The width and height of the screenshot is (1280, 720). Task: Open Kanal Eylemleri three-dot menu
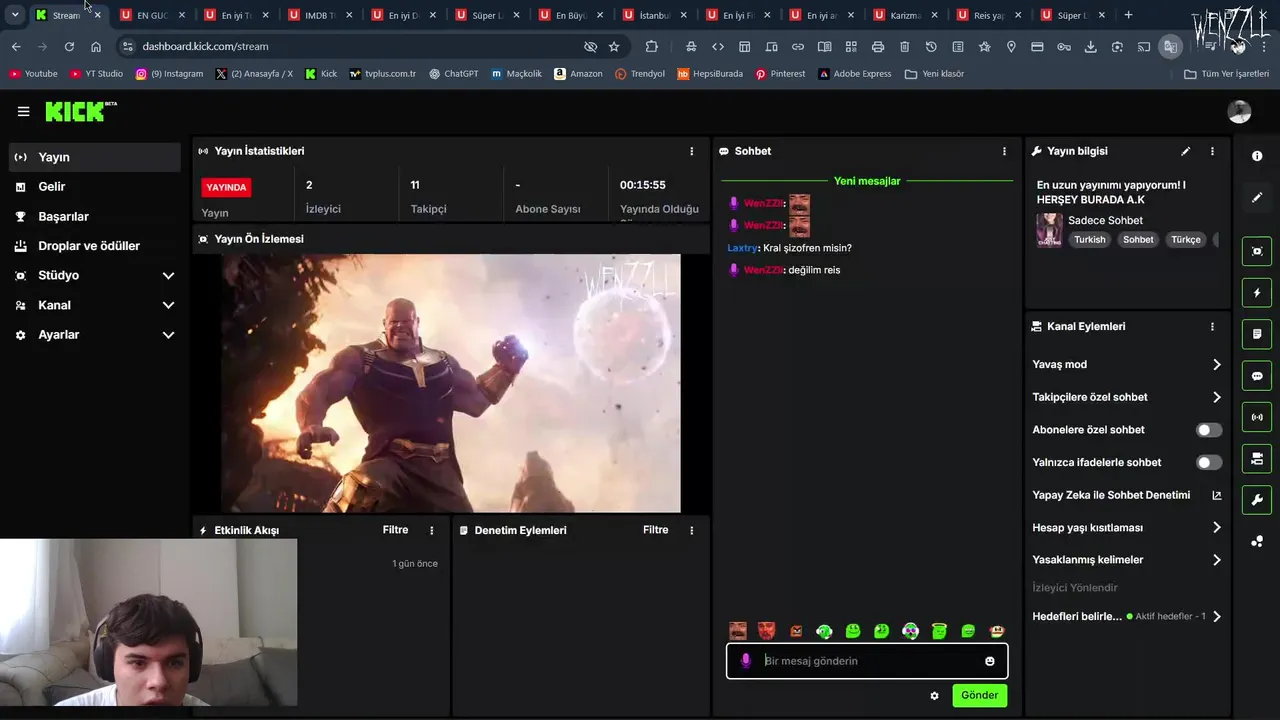1212,326
